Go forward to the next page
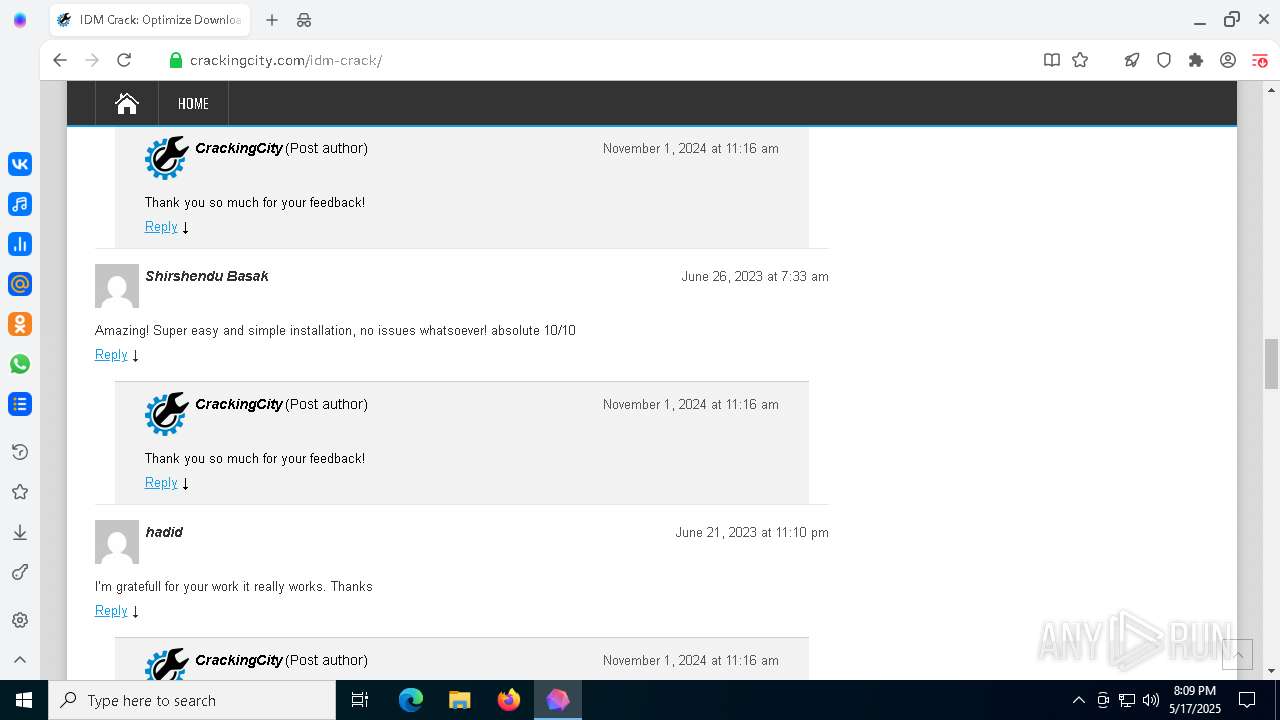The image size is (1280, 720). click(x=92, y=60)
